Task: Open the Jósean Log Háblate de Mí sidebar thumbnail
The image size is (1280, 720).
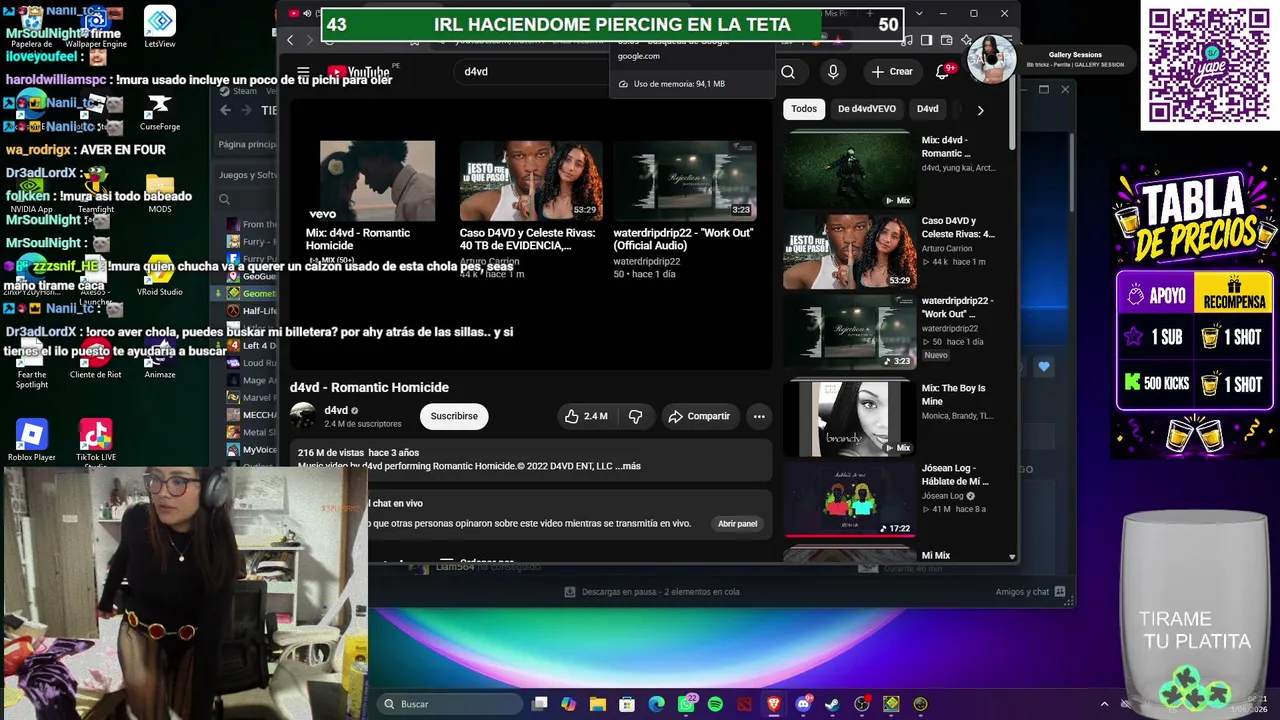Action: click(849, 498)
